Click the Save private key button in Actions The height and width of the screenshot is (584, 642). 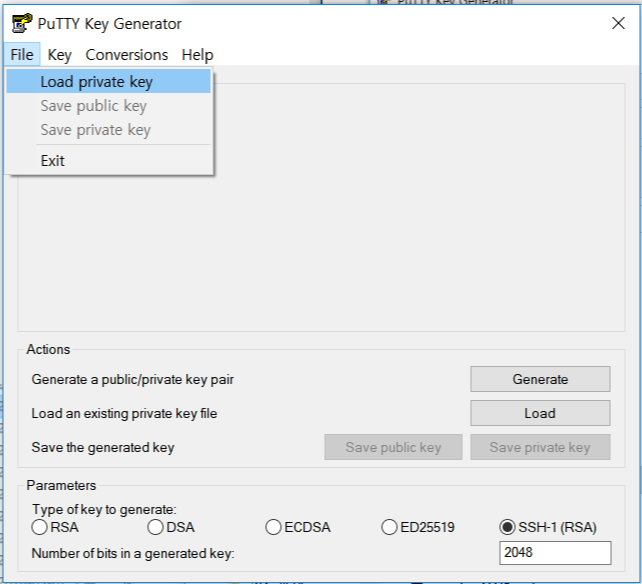(540, 447)
